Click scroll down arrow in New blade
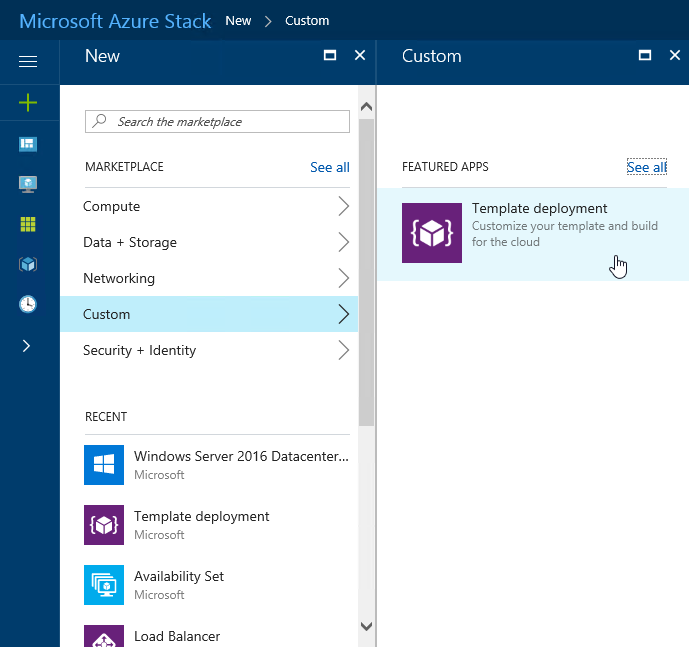Viewport: 689px width, 647px height. [x=366, y=626]
